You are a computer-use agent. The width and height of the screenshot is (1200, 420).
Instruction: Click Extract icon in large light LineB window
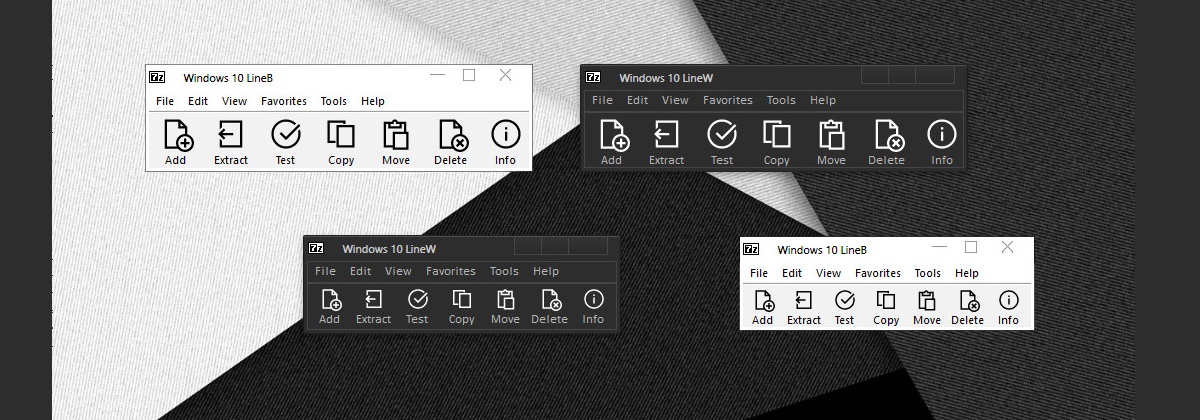tap(231, 135)
